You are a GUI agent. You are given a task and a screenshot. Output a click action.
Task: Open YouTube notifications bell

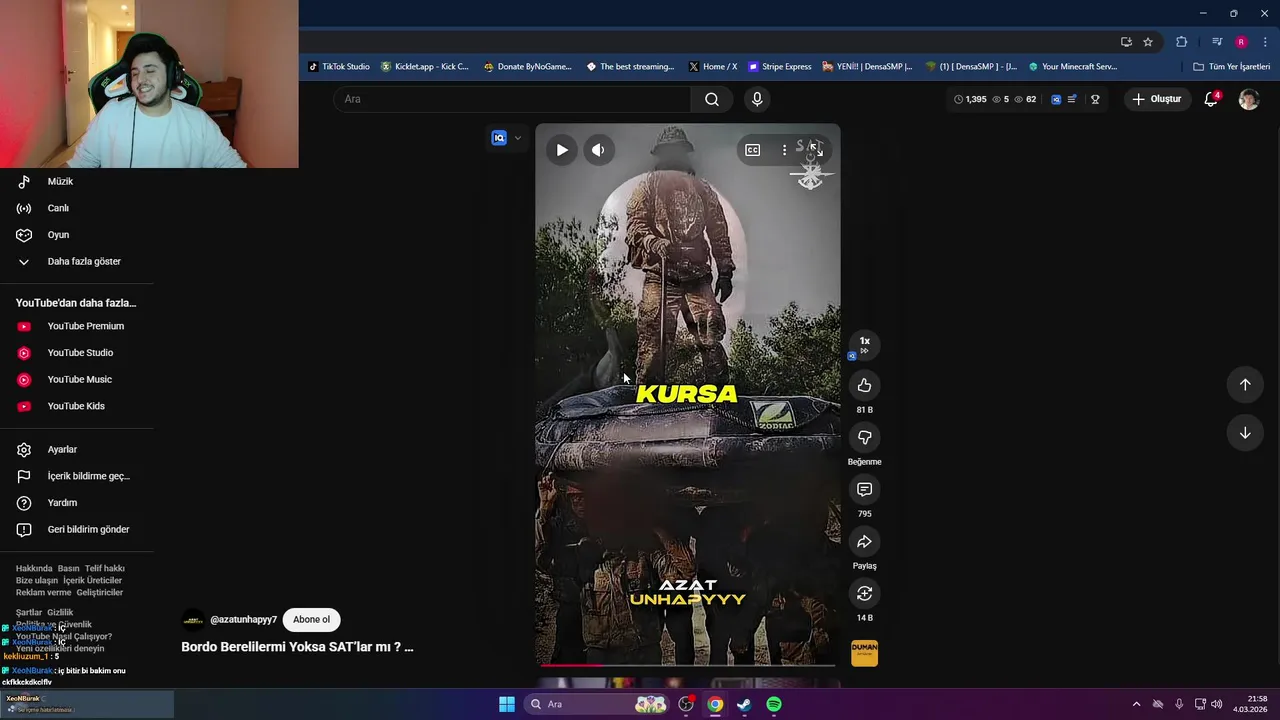[1211, 99]
